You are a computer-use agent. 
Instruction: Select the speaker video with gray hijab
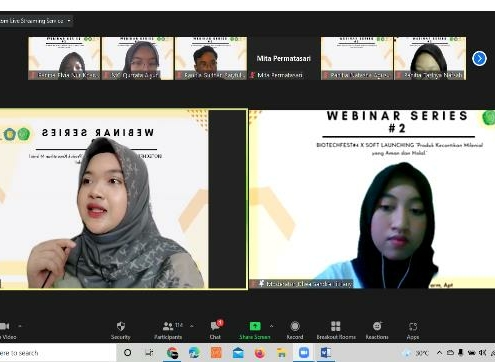[123, 199]
